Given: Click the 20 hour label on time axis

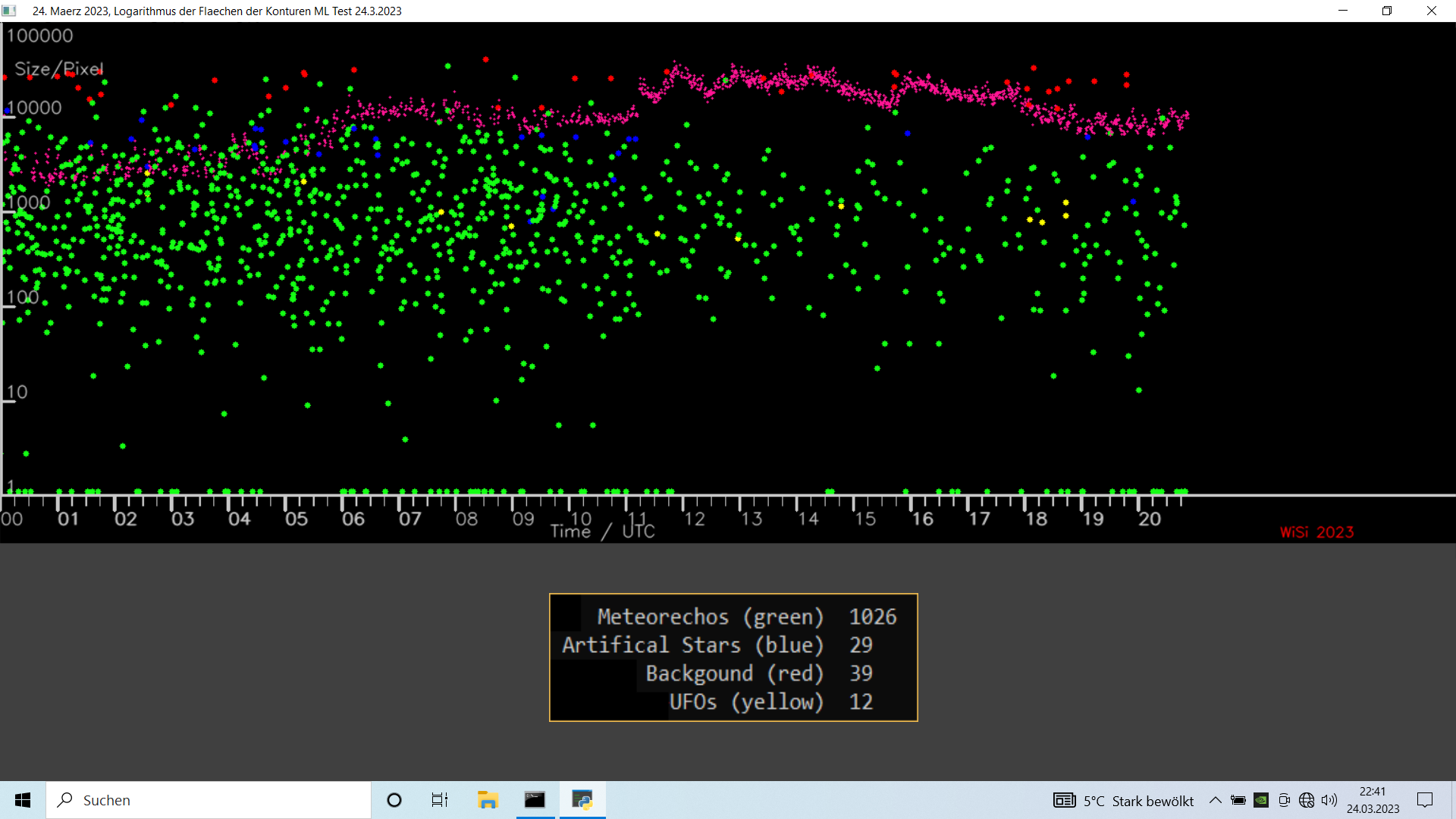Looking at the screenshot, I should click(1150, 519).
